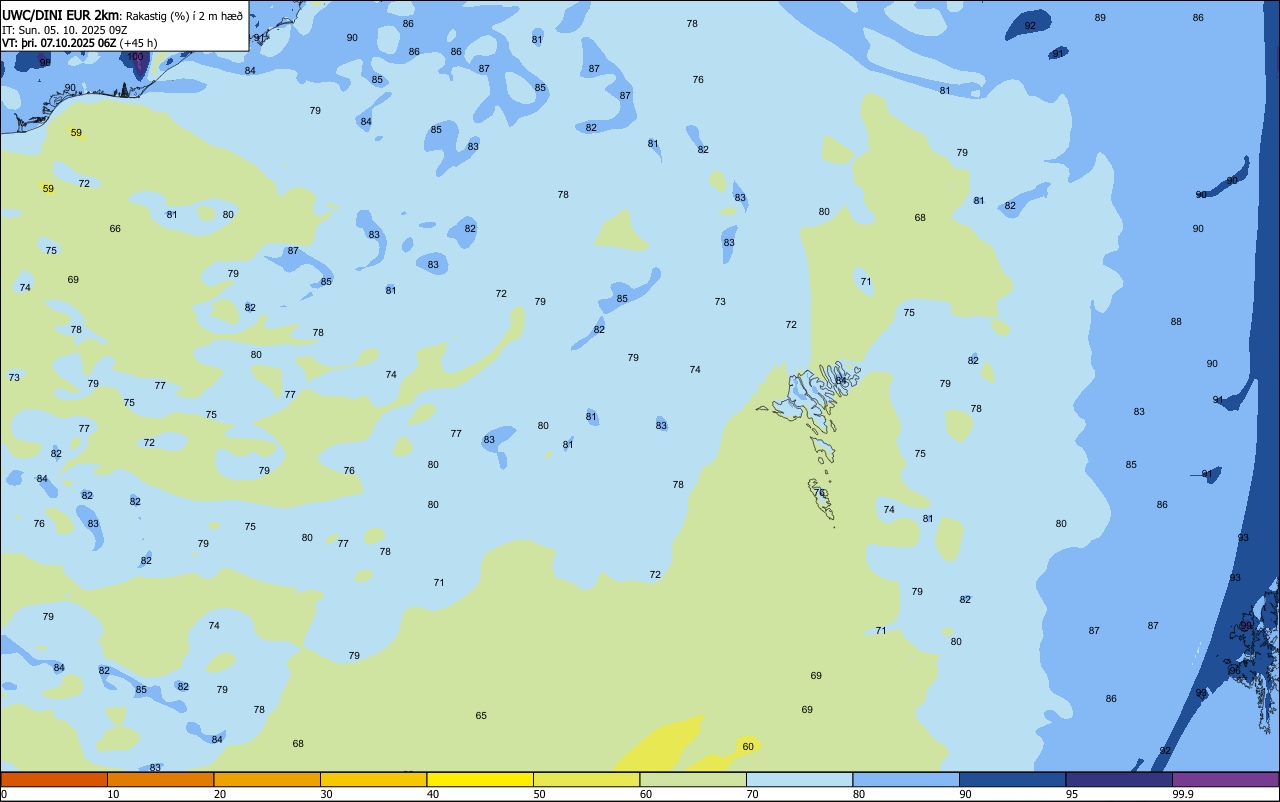1280x802 pixels.
Task: Select the '89' humidity value on the map
Action: point(1100,18)
